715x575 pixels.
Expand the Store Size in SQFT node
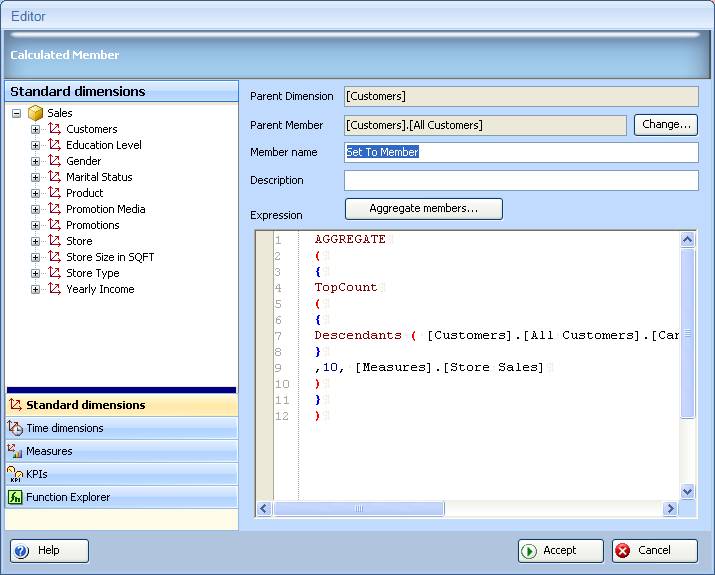(x=35, y=257)
